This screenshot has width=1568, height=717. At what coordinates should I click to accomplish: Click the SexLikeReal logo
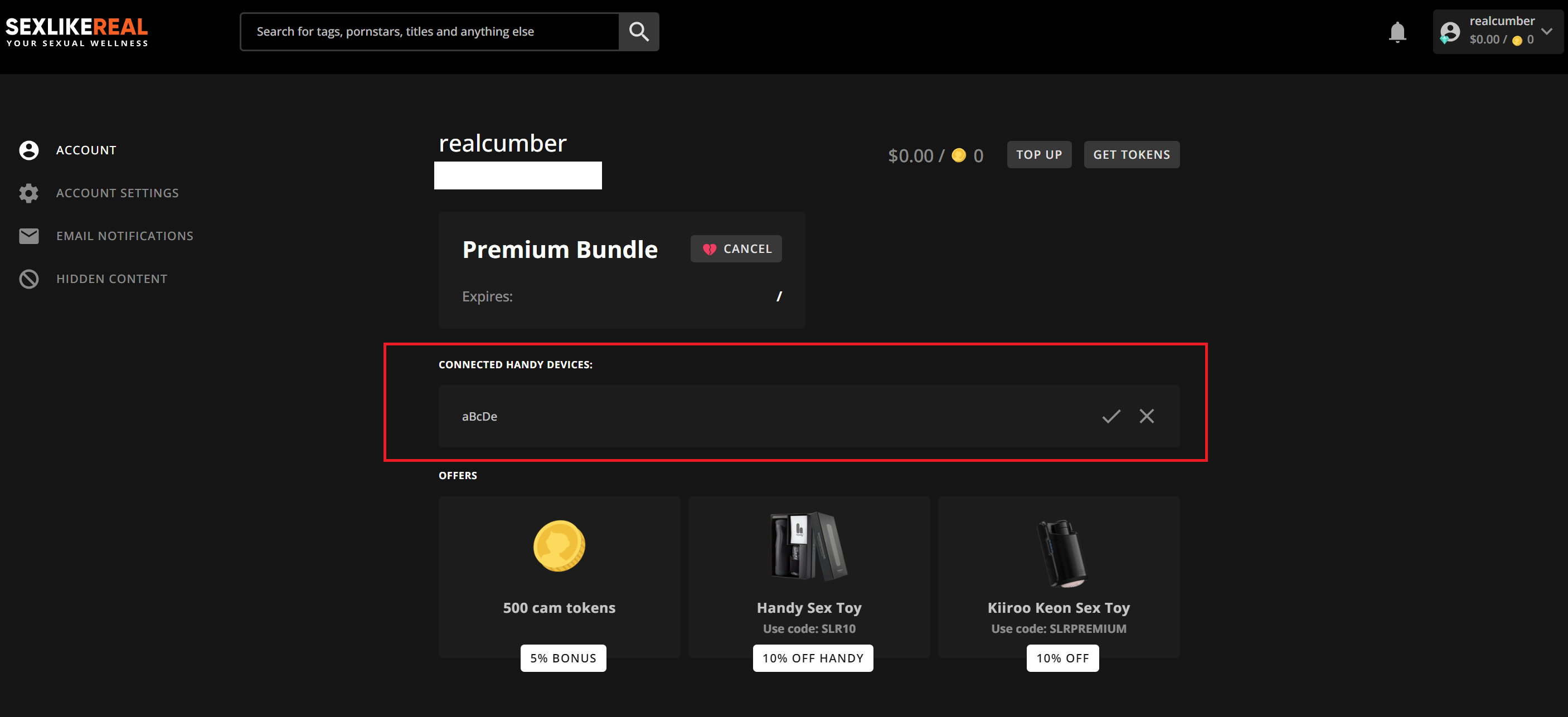[77, 32]
